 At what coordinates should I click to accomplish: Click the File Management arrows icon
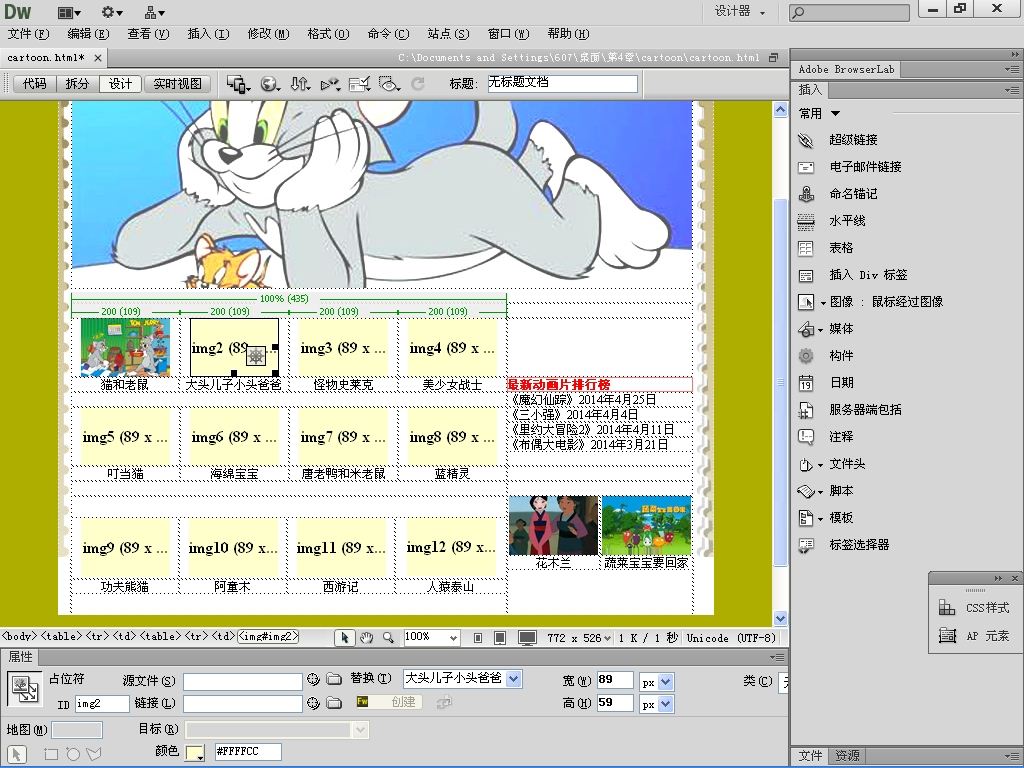tap(300, 84)
